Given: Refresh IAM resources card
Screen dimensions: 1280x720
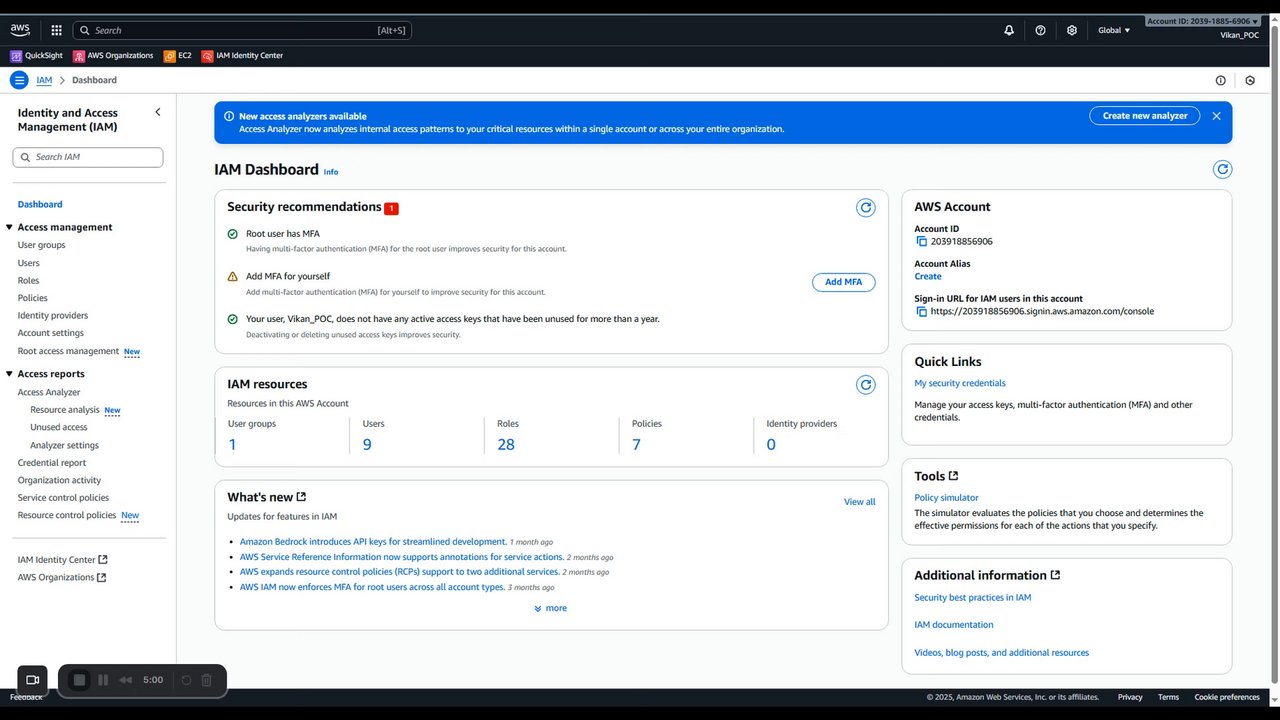Looking at the screenshot, I should (866, 384).
